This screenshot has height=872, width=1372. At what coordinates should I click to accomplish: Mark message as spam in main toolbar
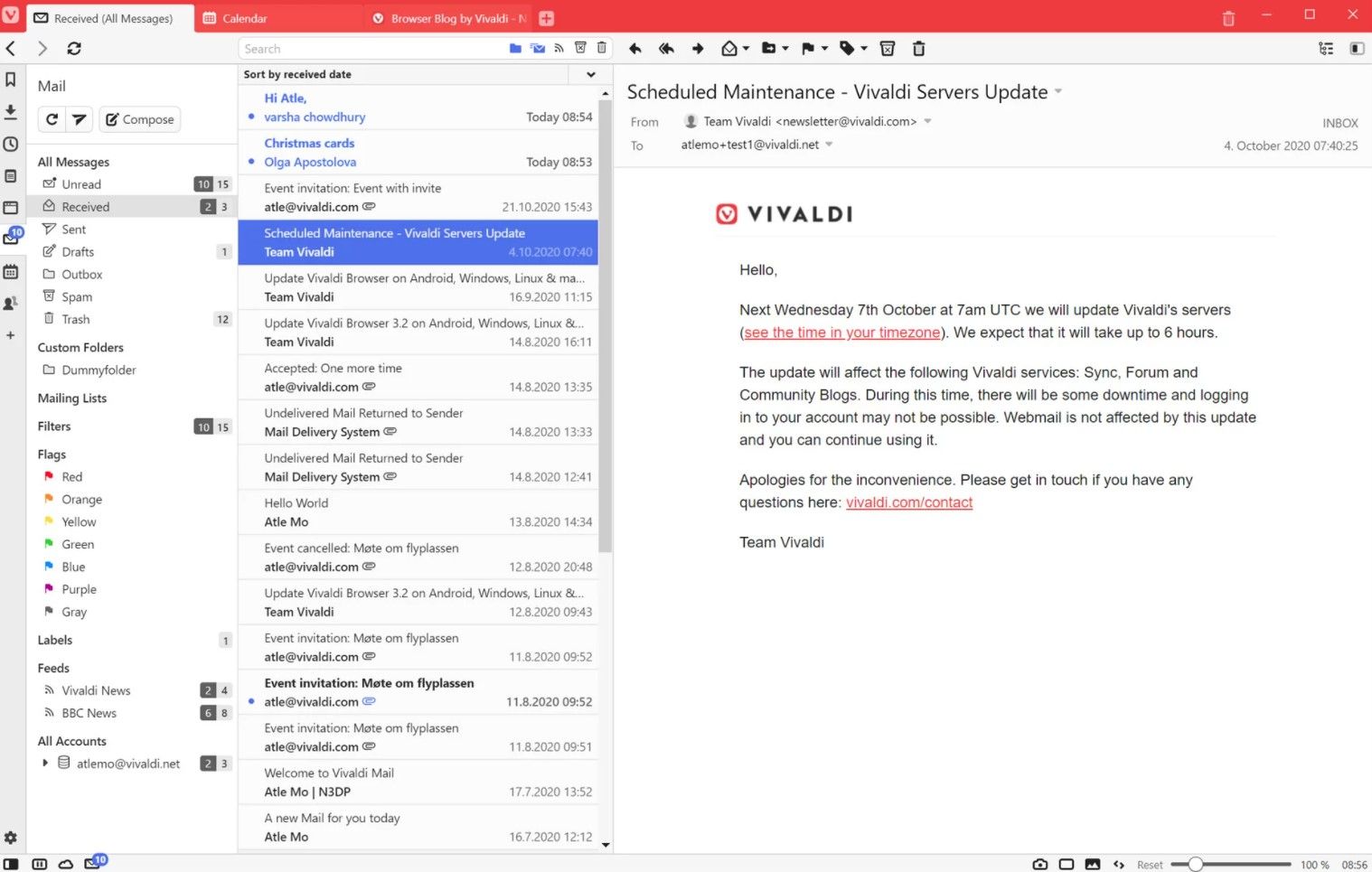(x=888, y=49)
